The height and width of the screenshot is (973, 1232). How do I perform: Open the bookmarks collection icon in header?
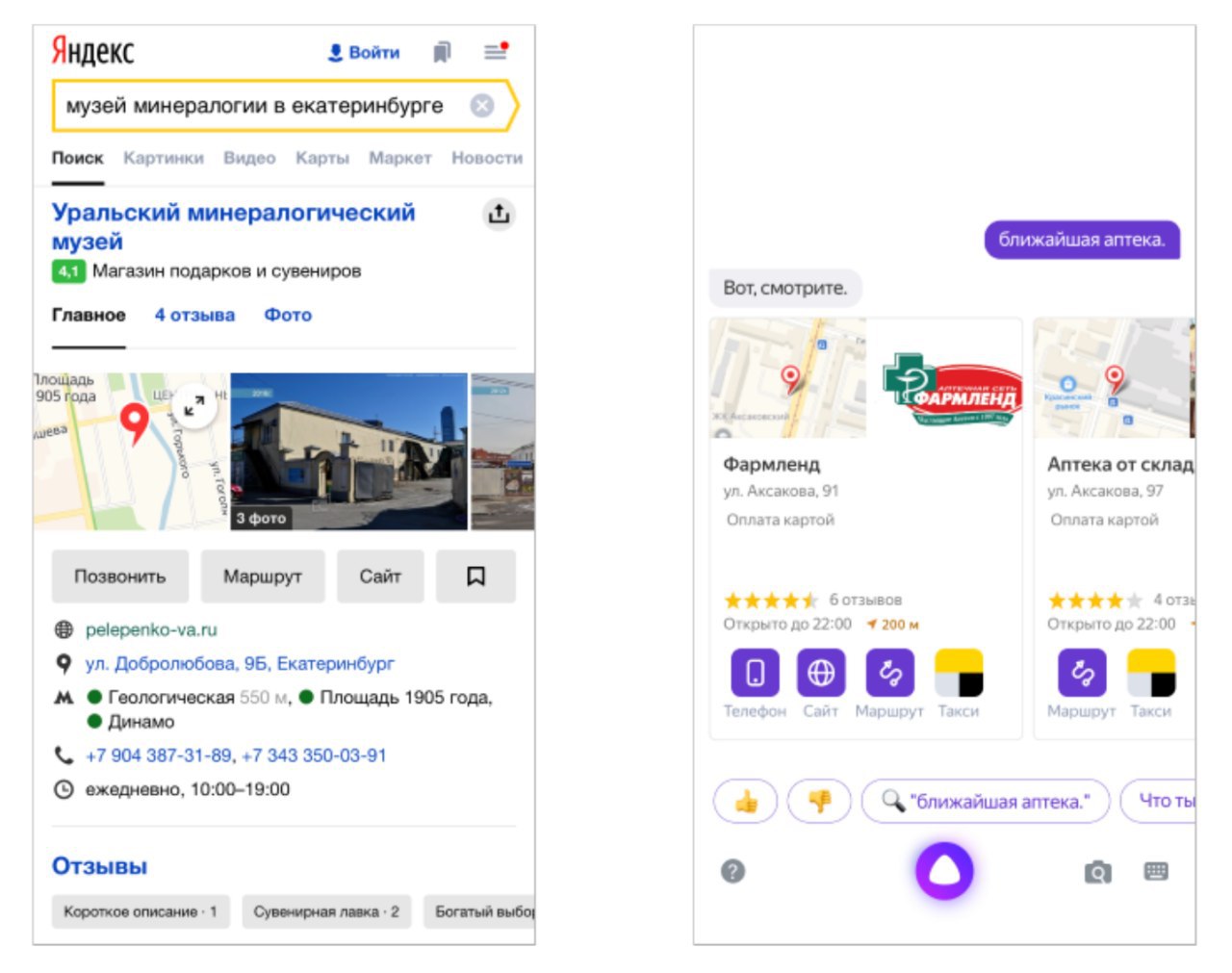[x=442, y=52]
